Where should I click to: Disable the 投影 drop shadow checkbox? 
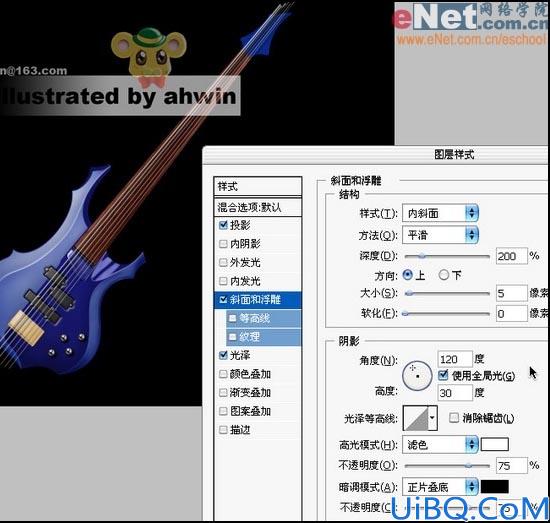pyautogui.click(x=223, y=225)
